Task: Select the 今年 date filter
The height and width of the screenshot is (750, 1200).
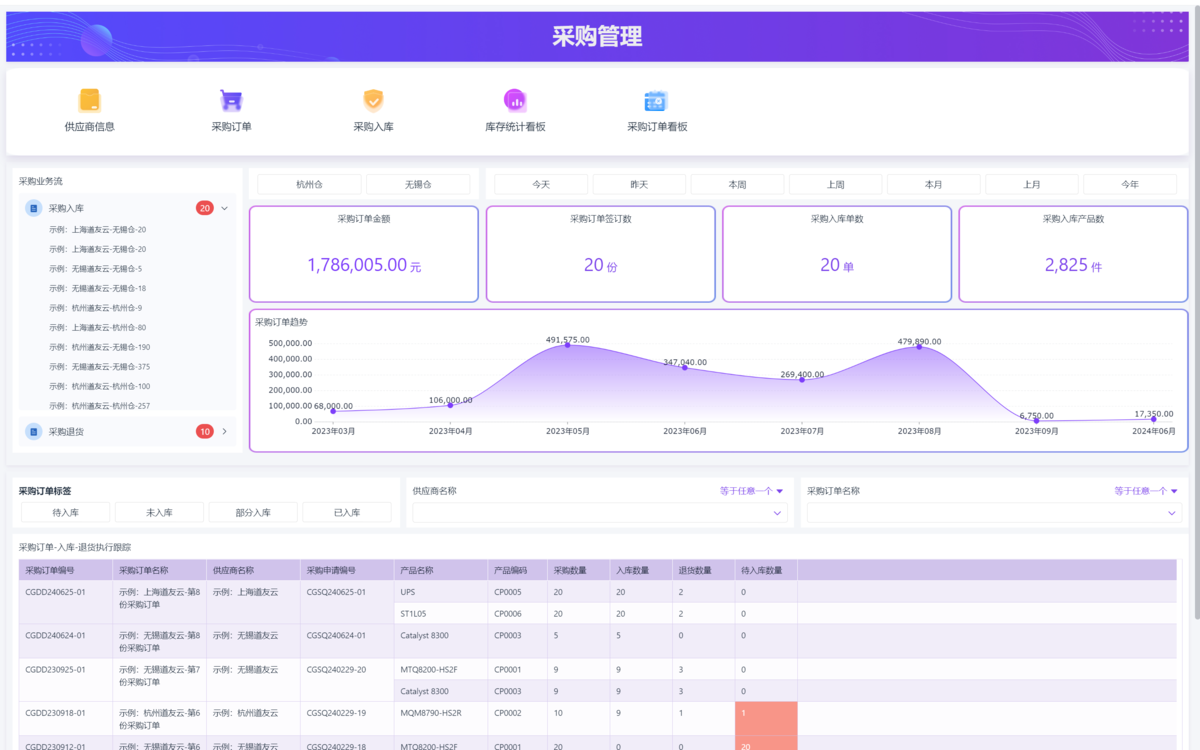Action: (1130, 184)
